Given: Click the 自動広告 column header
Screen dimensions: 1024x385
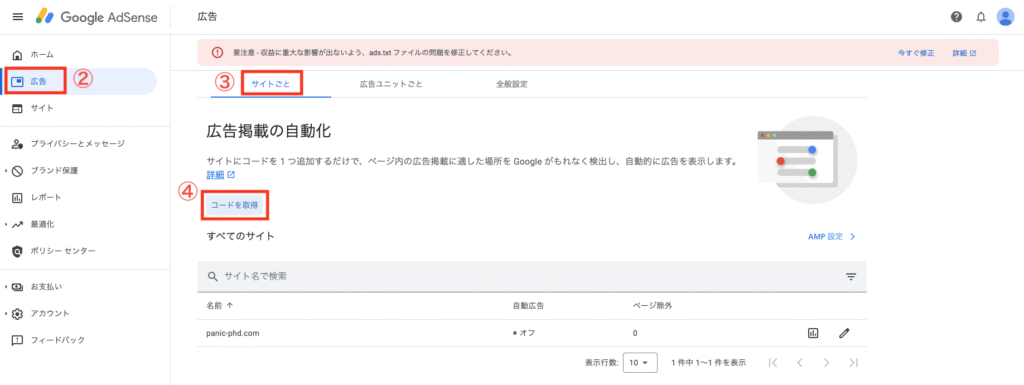Looking at the screenshot, I should tap(528, 305).
